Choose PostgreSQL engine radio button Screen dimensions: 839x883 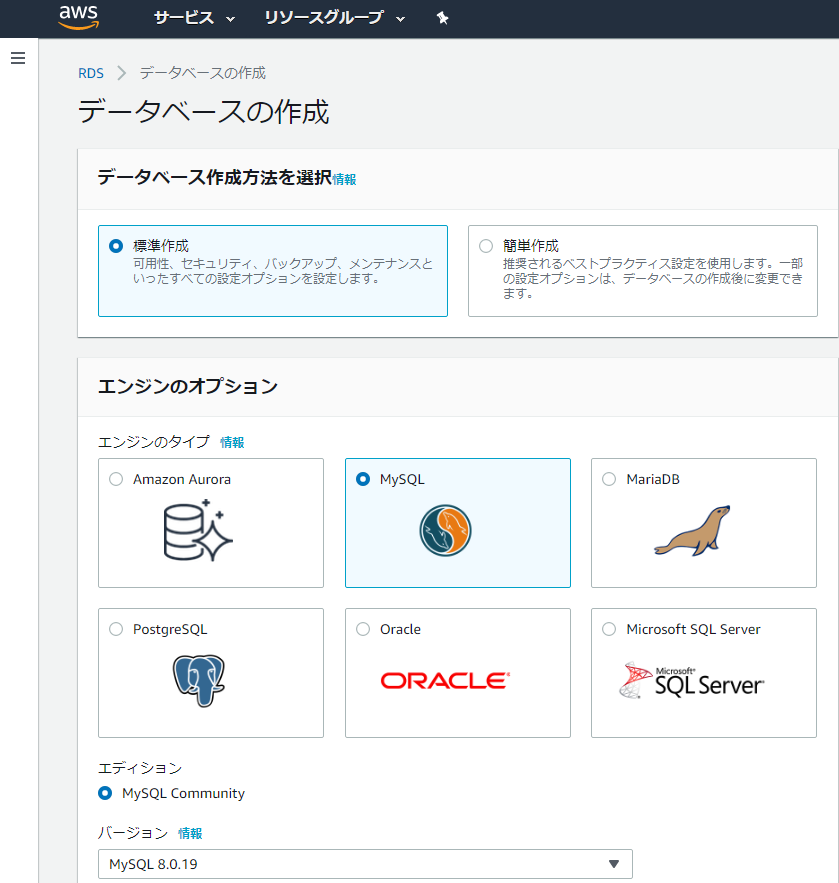point(116,629)
